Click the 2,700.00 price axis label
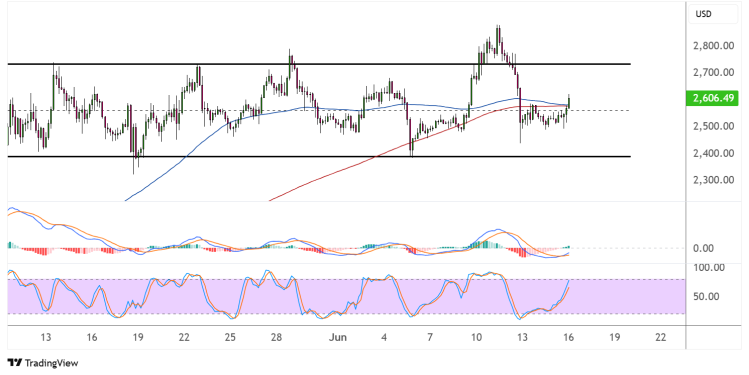749x375 pixels. click(x=713, y=73)
